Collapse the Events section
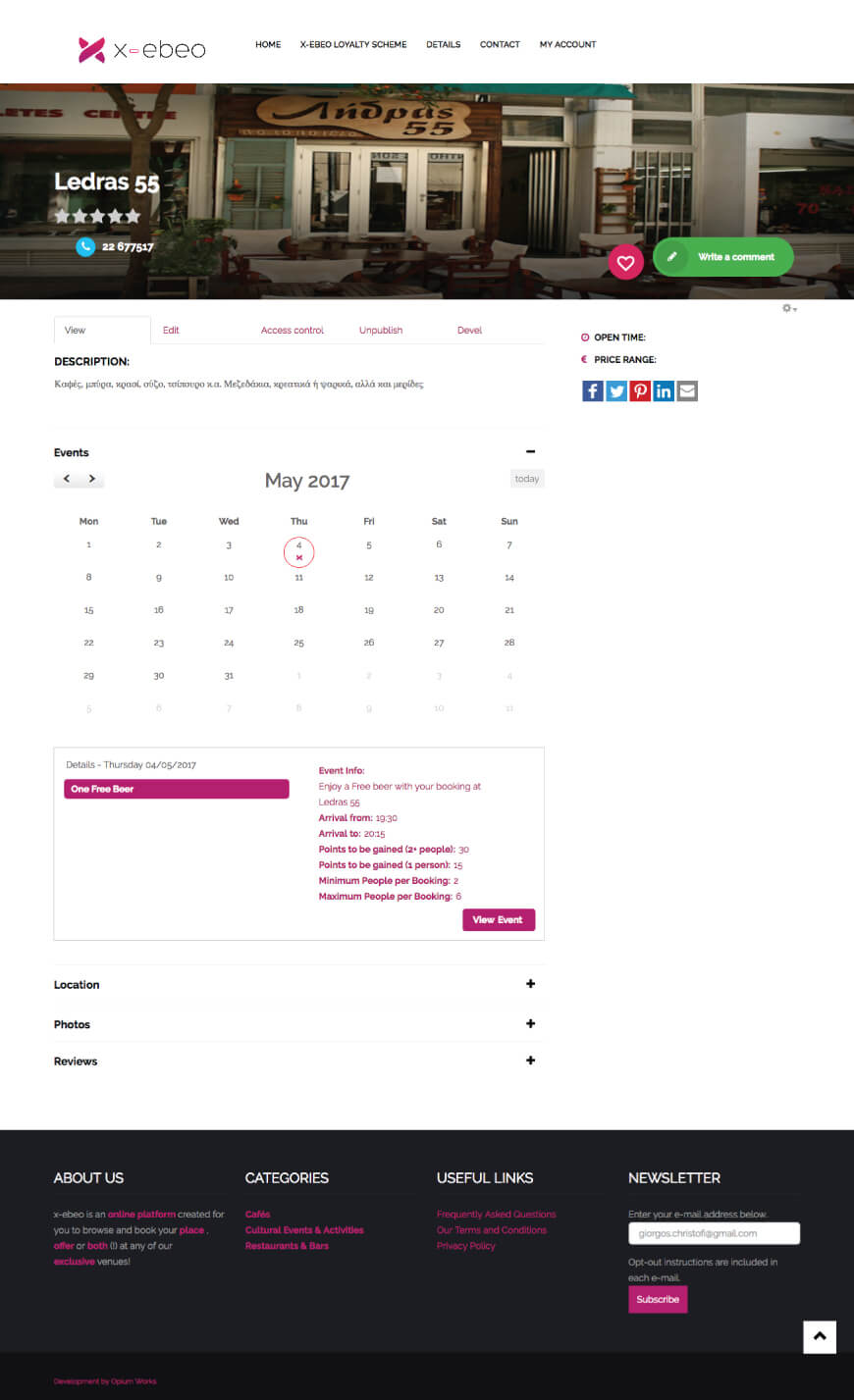This screenshot has height=1400, width=854. tap(530, 451)
